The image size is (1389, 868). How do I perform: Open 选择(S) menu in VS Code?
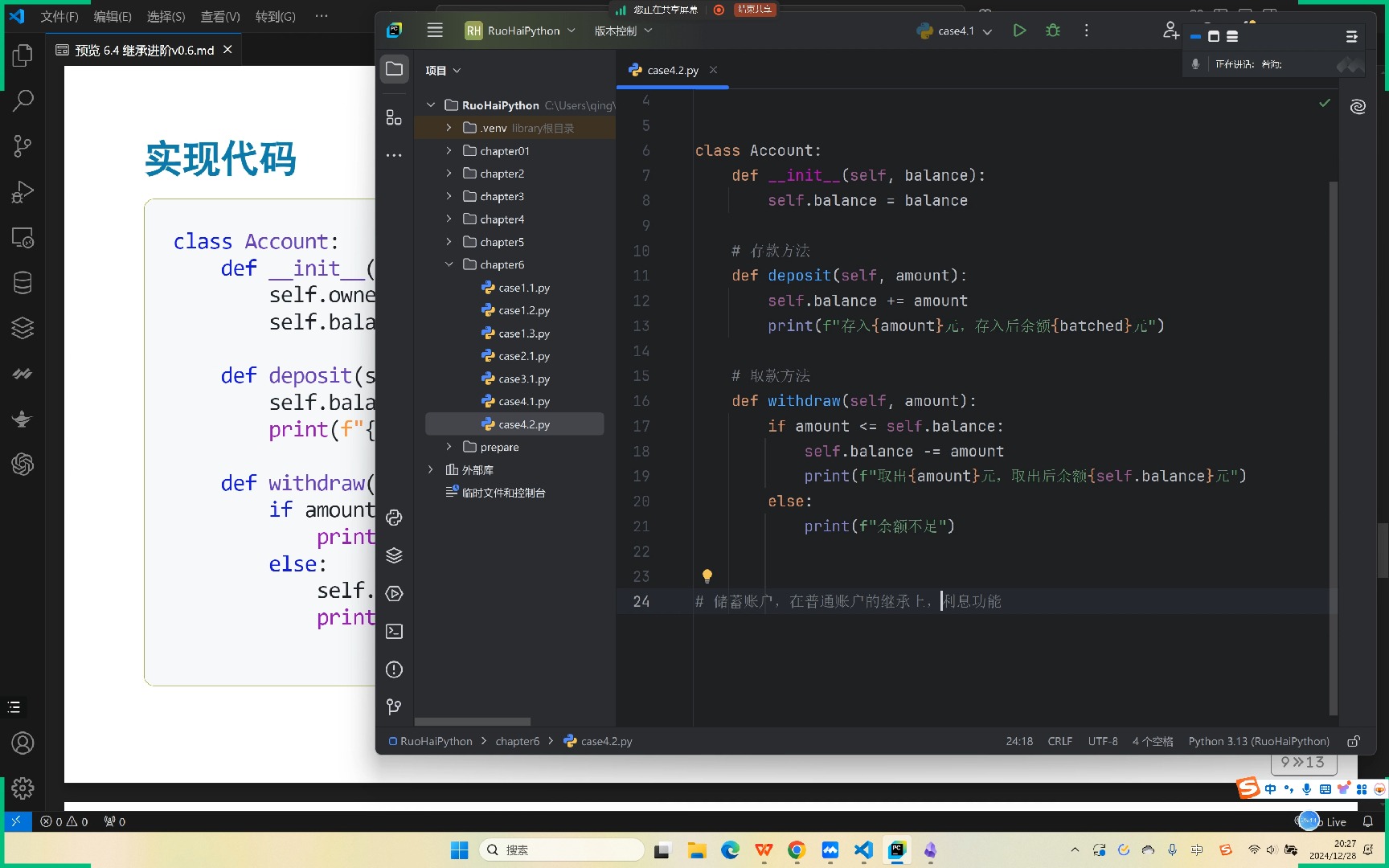[166, 16]
